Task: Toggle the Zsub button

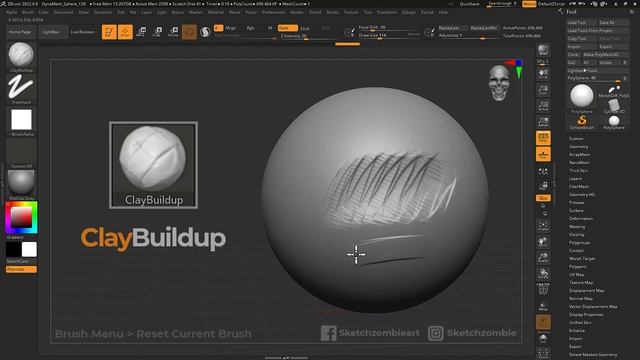Action: (x=304, y=28)
